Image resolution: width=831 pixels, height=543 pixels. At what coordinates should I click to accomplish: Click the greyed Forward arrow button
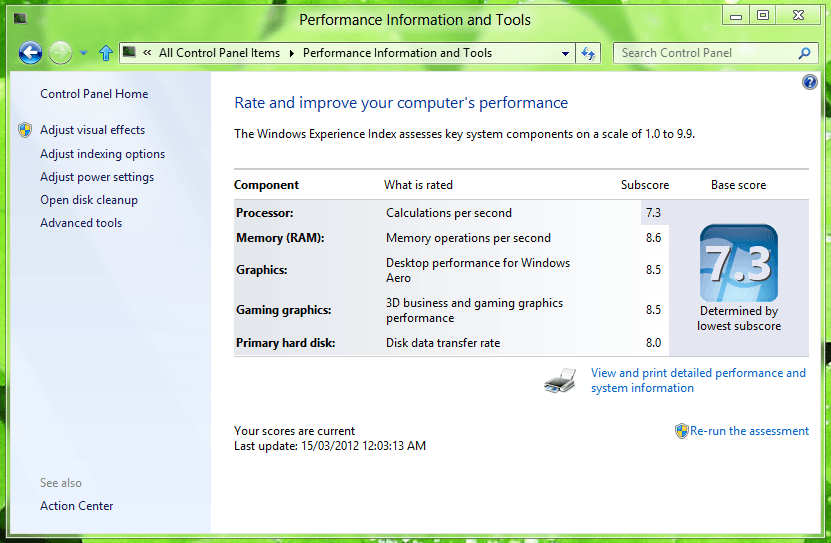pyautogui.click(x=60, y=53)
